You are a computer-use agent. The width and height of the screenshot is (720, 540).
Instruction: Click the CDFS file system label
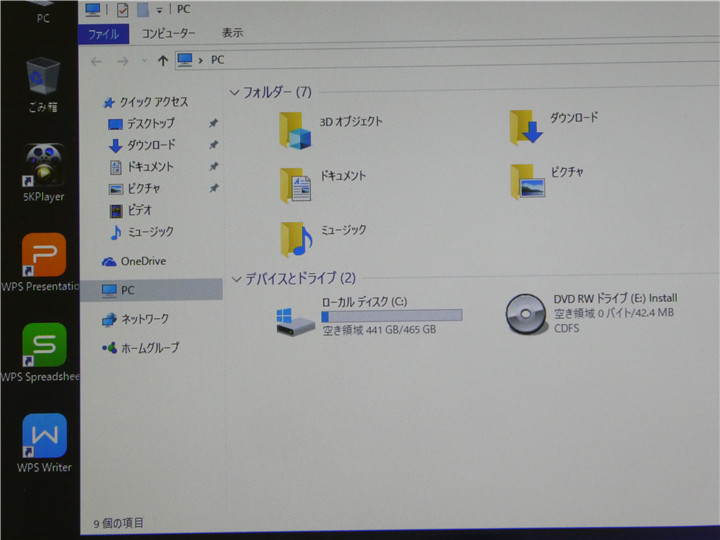(566, 328)
